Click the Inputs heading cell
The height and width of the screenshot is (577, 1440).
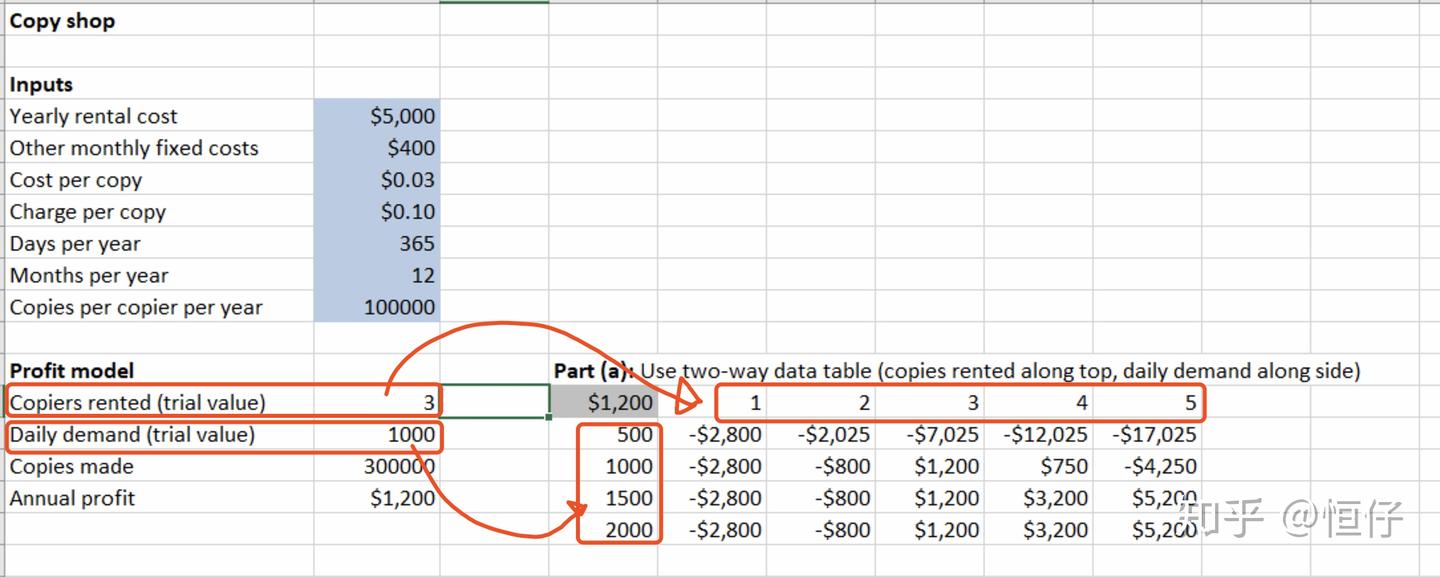[43, 84]
